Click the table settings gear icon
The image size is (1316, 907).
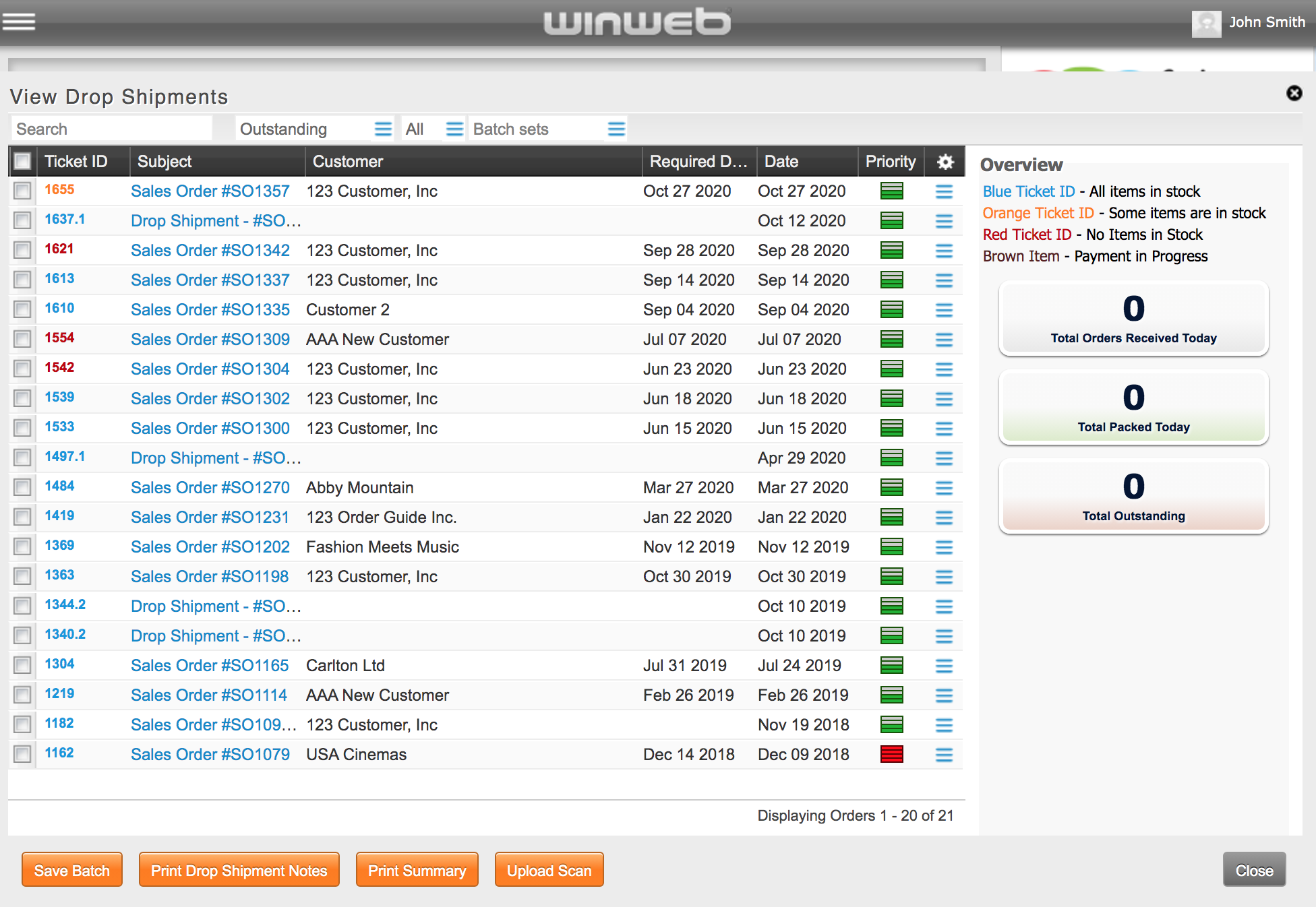point(945,162)
